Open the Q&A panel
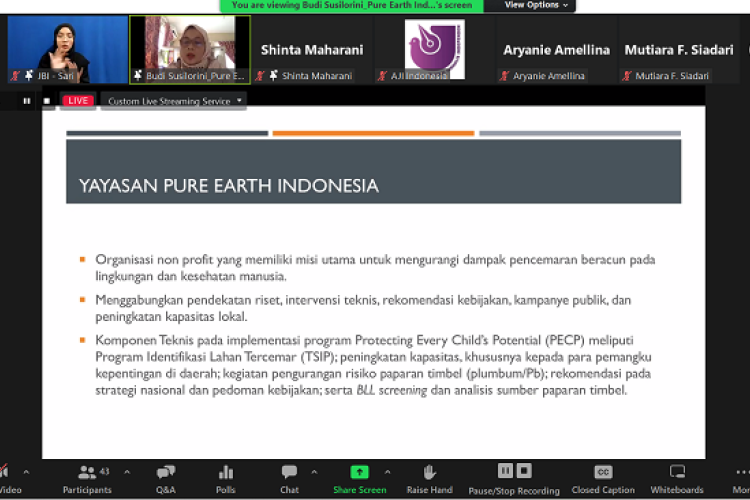750x500 pixels. [x=165, y=477]
